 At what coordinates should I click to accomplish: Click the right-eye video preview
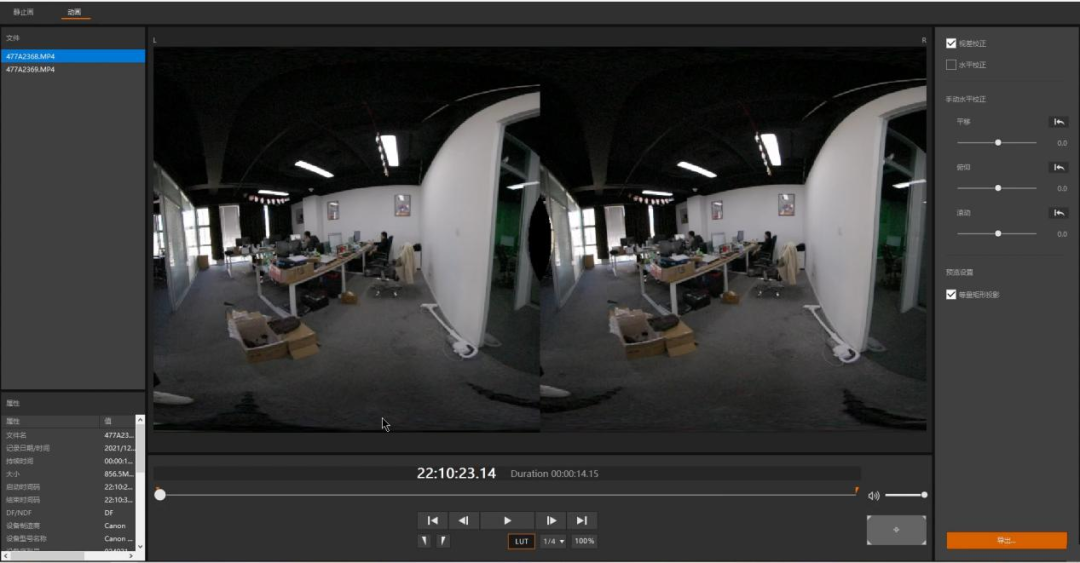tap(733, 238)
